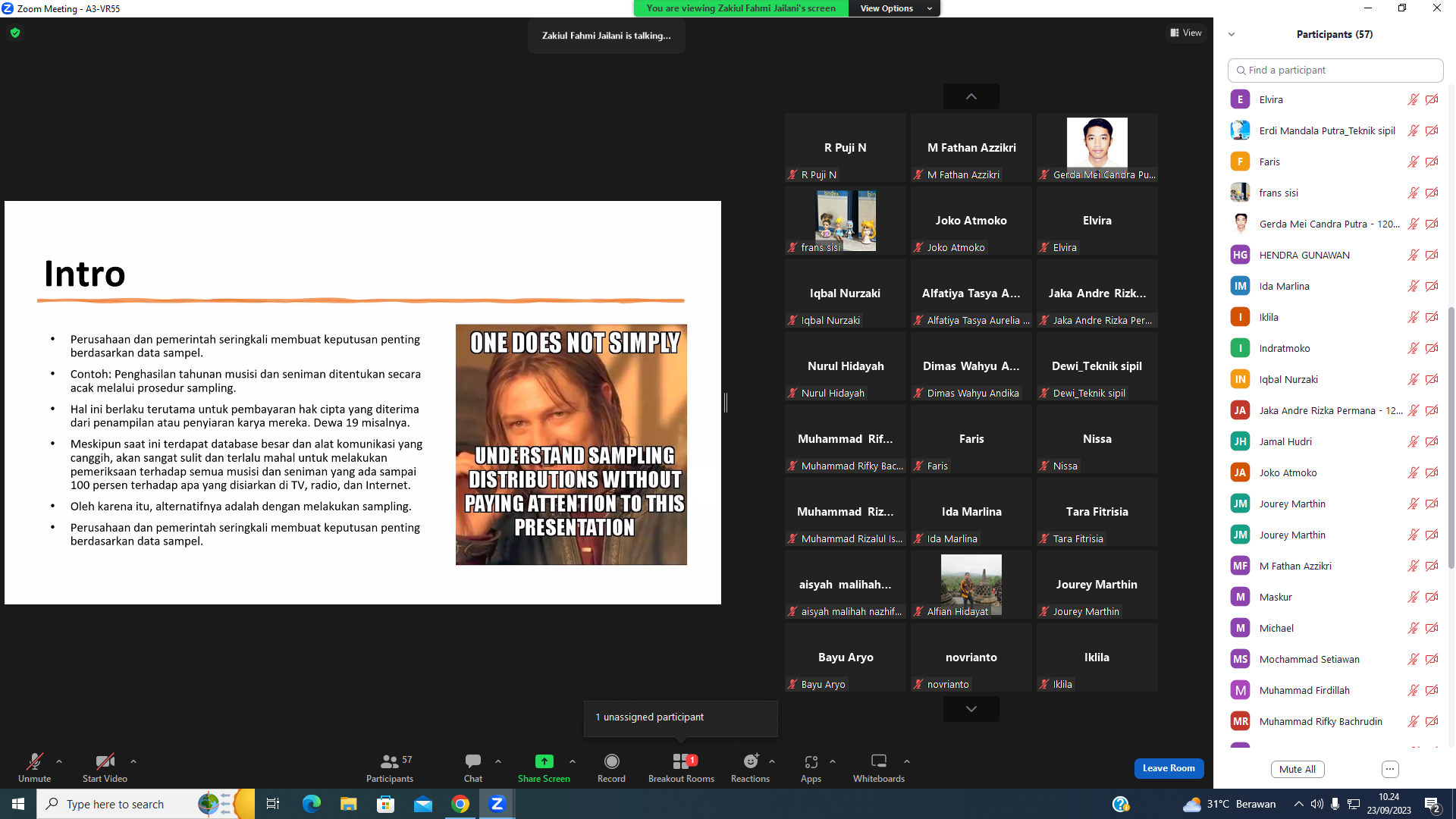1456x819 pixels.
Task: Click the Joko Atmoko video tile
Action: pyautogui.click(x=971, y=221)
